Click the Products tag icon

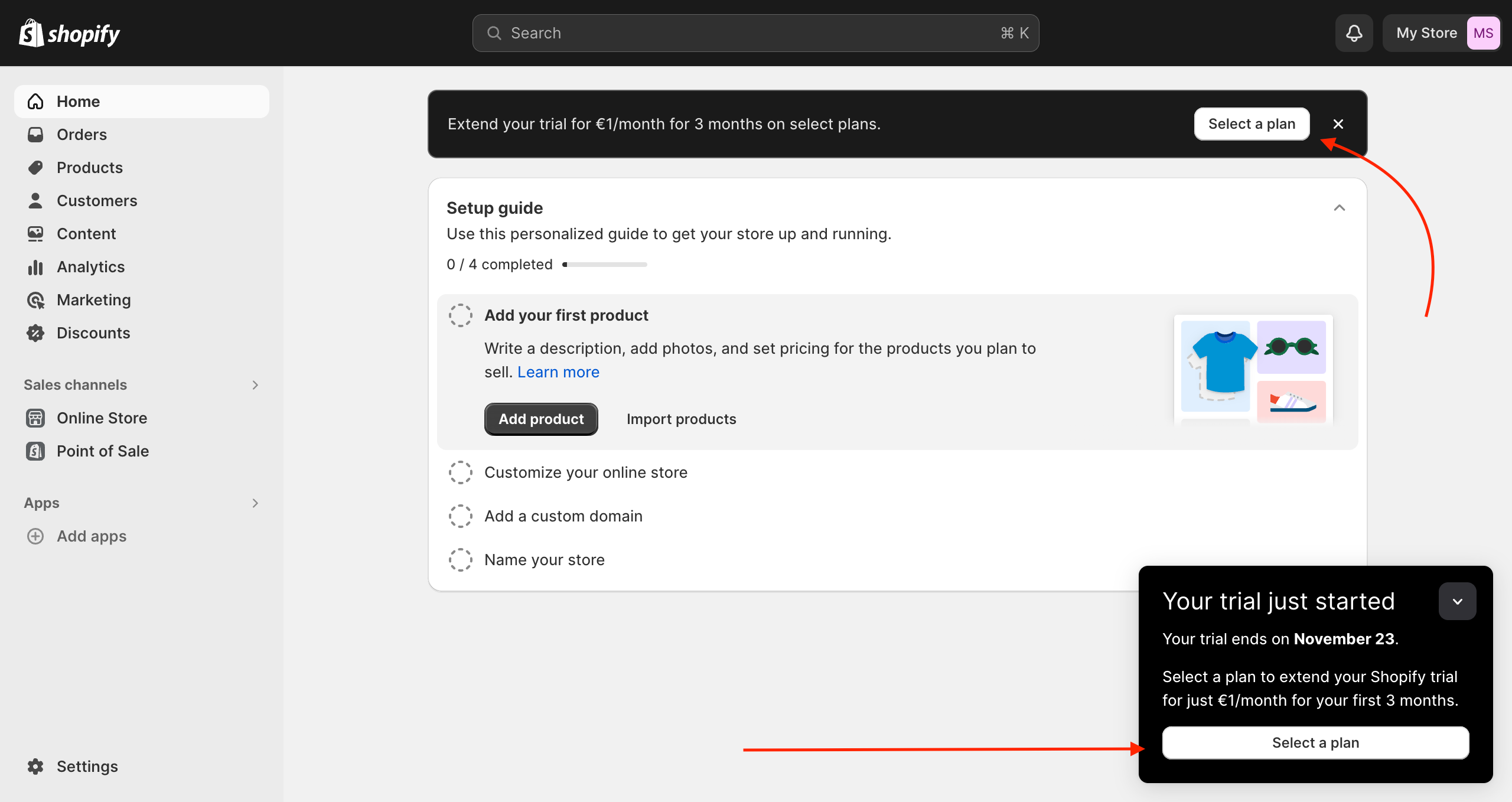[35, 168]
